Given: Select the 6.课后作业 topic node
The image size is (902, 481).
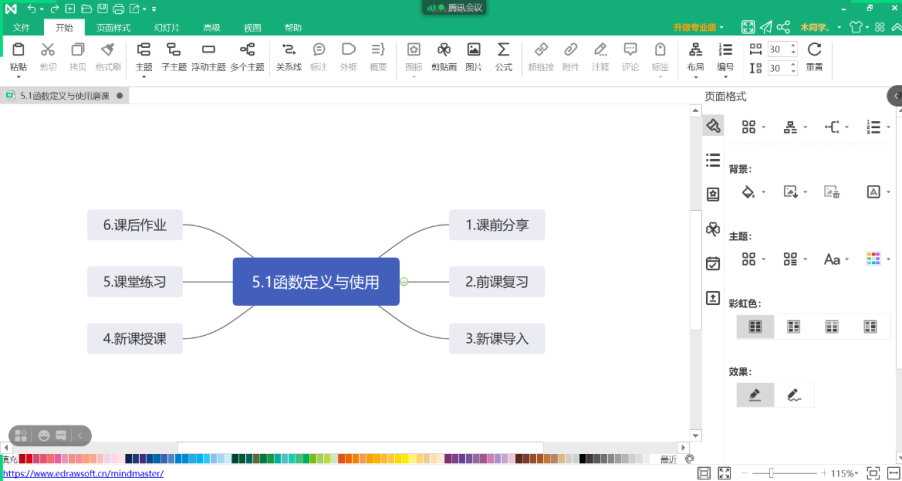Looking at the screenshot, I should tap(135, 225).
